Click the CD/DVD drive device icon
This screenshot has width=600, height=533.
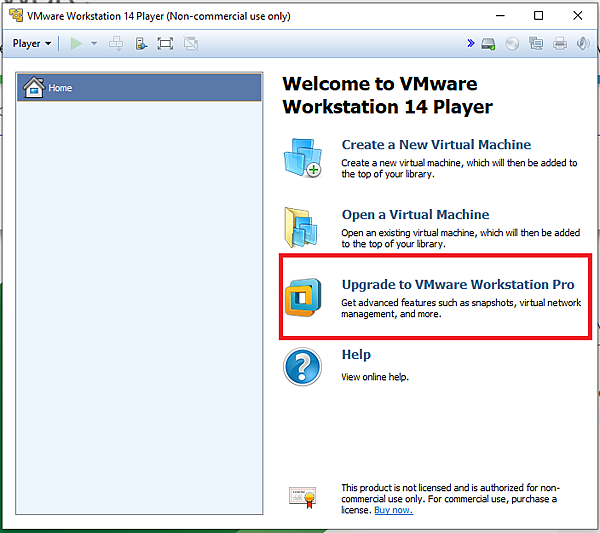(512, 44)
